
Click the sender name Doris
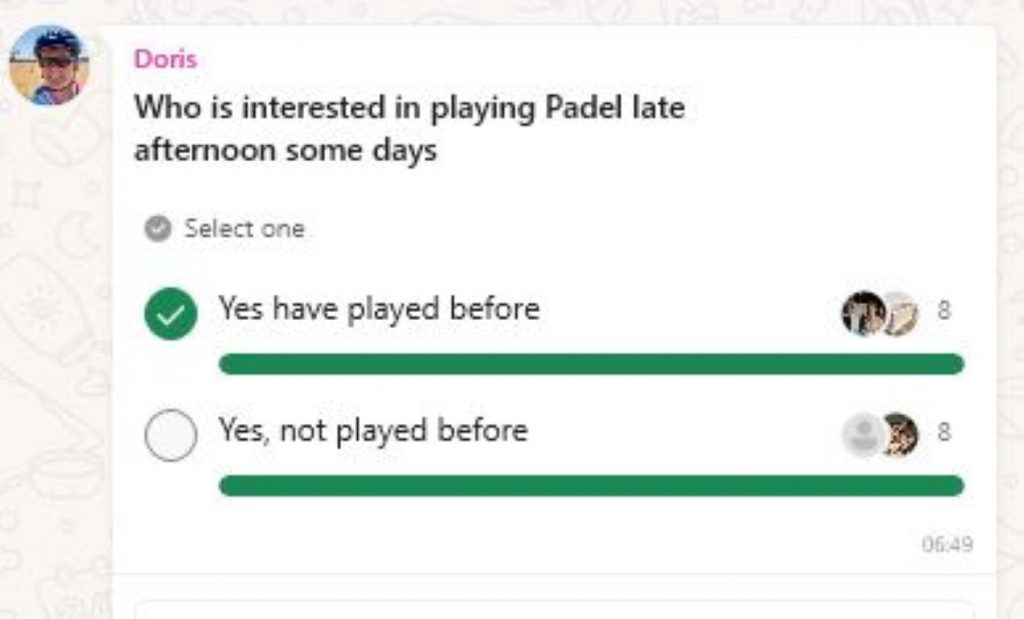(x=165, y=59)
